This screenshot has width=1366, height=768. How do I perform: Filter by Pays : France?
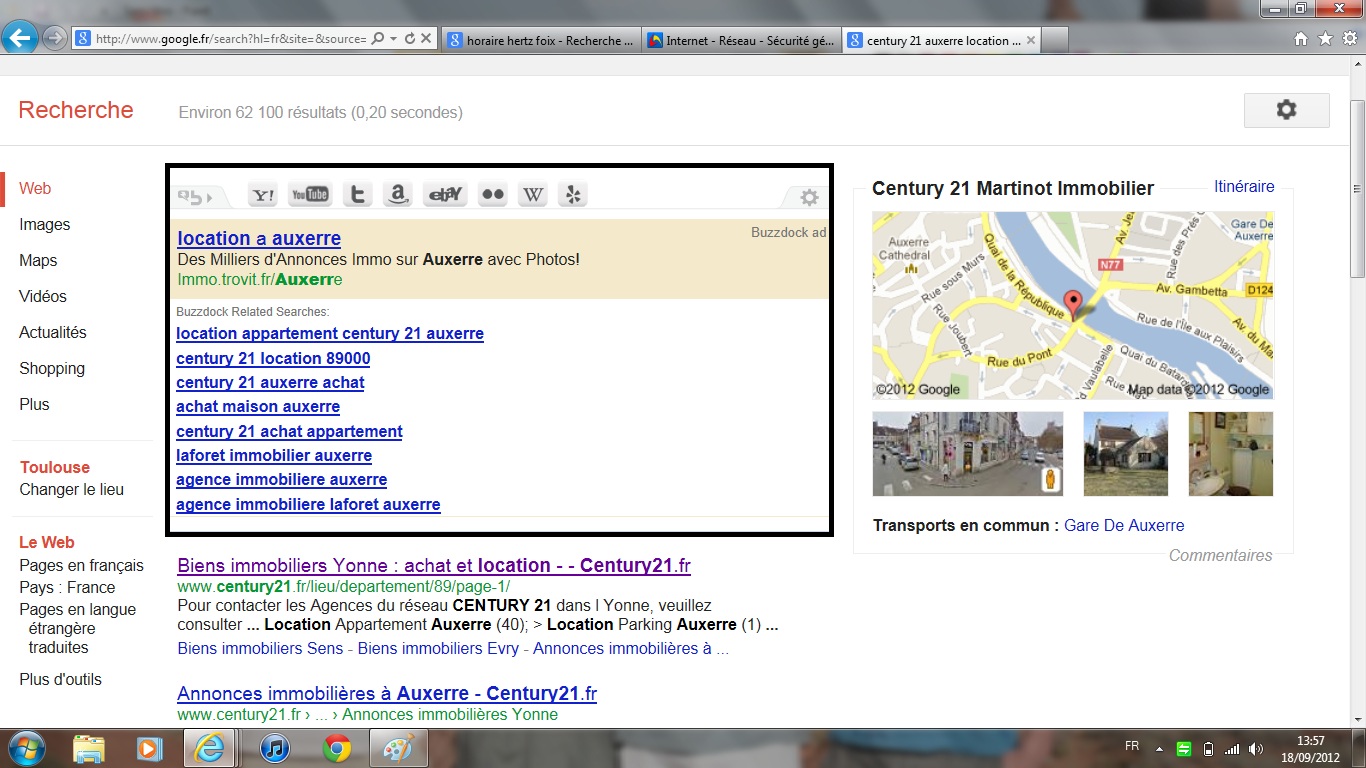click(x=67, y=587)
